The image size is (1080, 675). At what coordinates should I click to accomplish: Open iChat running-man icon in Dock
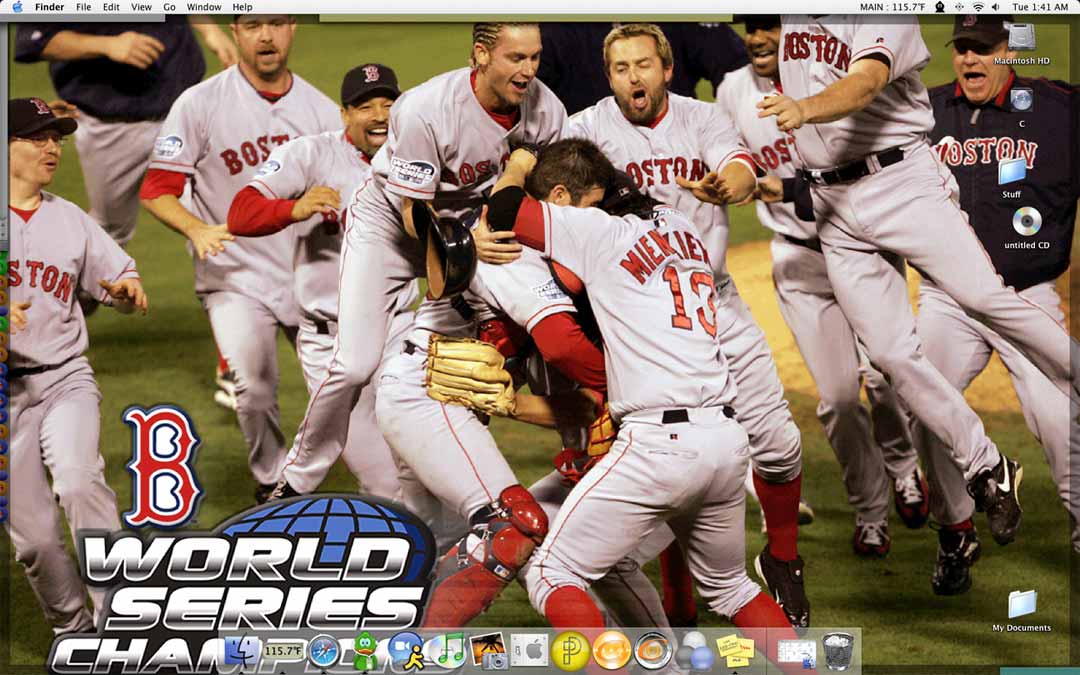[406, 651]
